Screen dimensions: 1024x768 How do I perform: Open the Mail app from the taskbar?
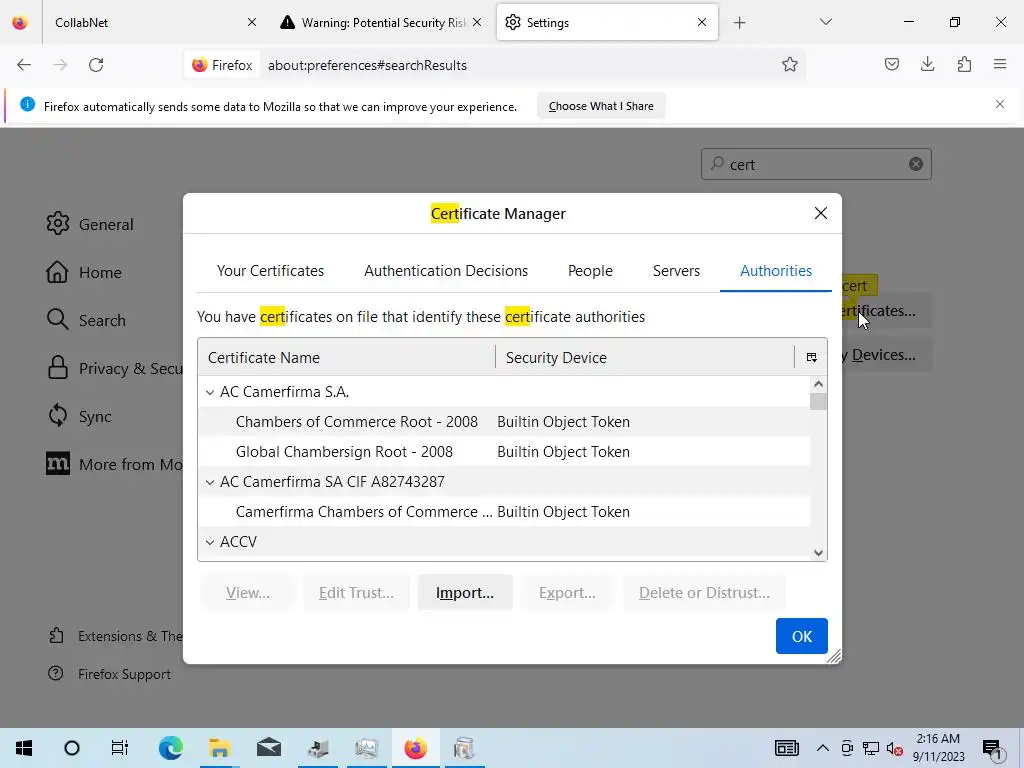(x=268, y=748)
